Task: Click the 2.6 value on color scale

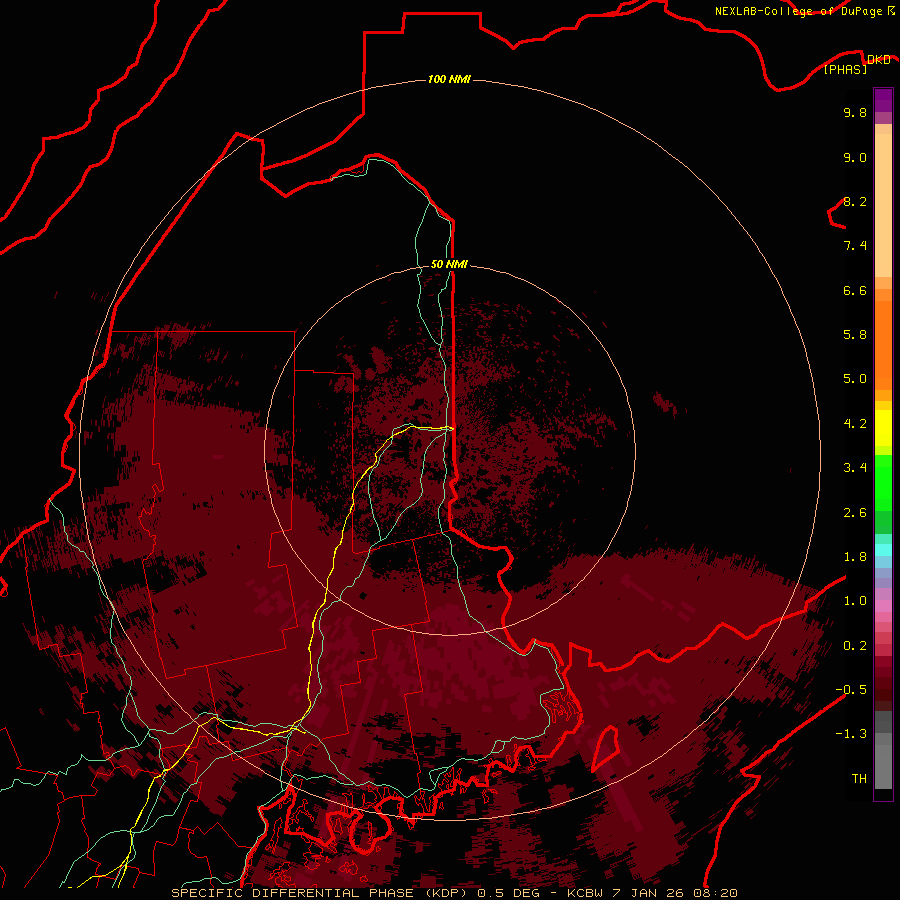Action: 855,512
